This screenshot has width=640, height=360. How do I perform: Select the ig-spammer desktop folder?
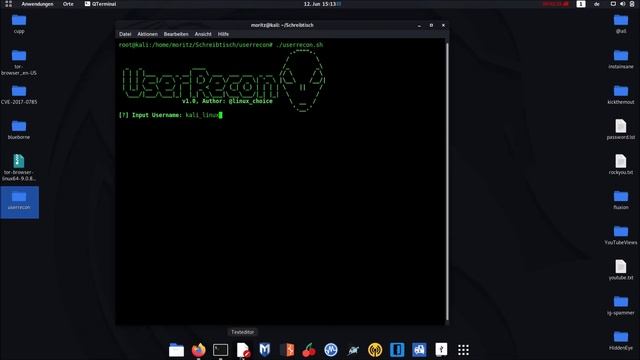(x=621, y=305)
